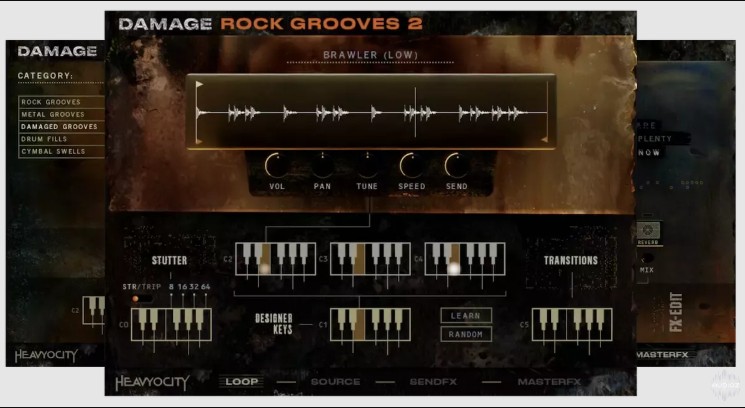Screen dimensions: 745x408
Task: Switch to the LOOP tab
Action: click(x=241, y=381)
